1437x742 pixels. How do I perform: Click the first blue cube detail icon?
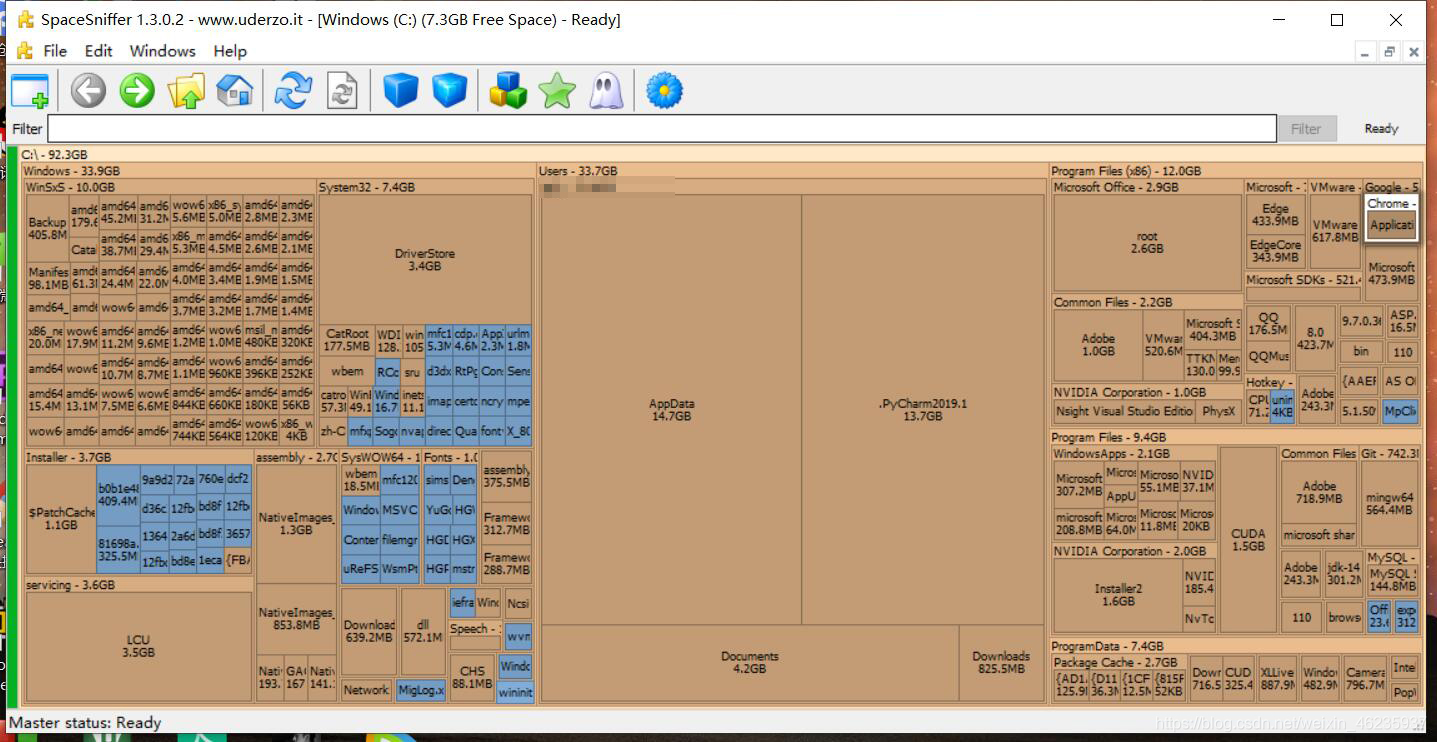(x=401, y=91)
